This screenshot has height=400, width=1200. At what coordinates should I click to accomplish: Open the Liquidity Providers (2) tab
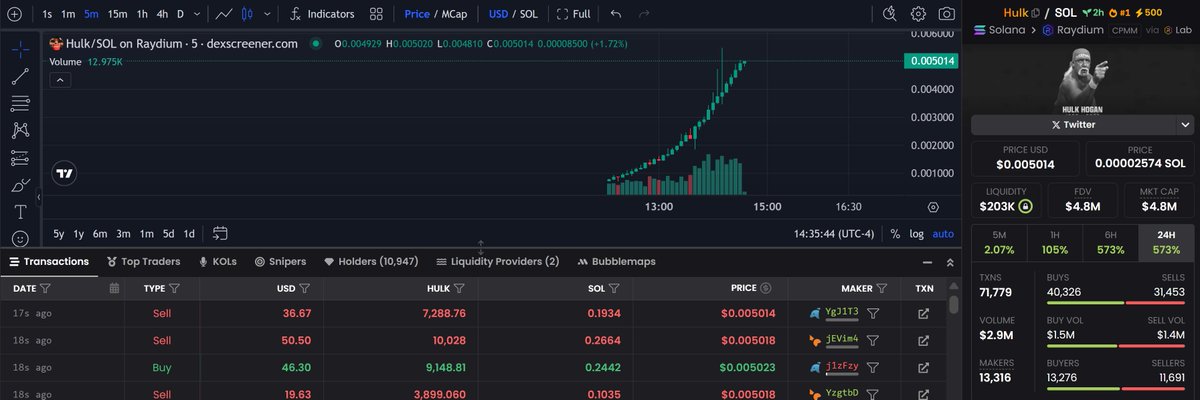[x=498, y=261]
